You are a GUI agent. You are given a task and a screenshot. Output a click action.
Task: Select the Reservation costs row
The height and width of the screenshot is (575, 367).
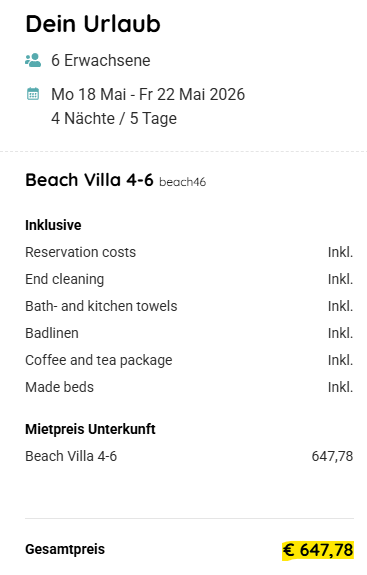189,252
